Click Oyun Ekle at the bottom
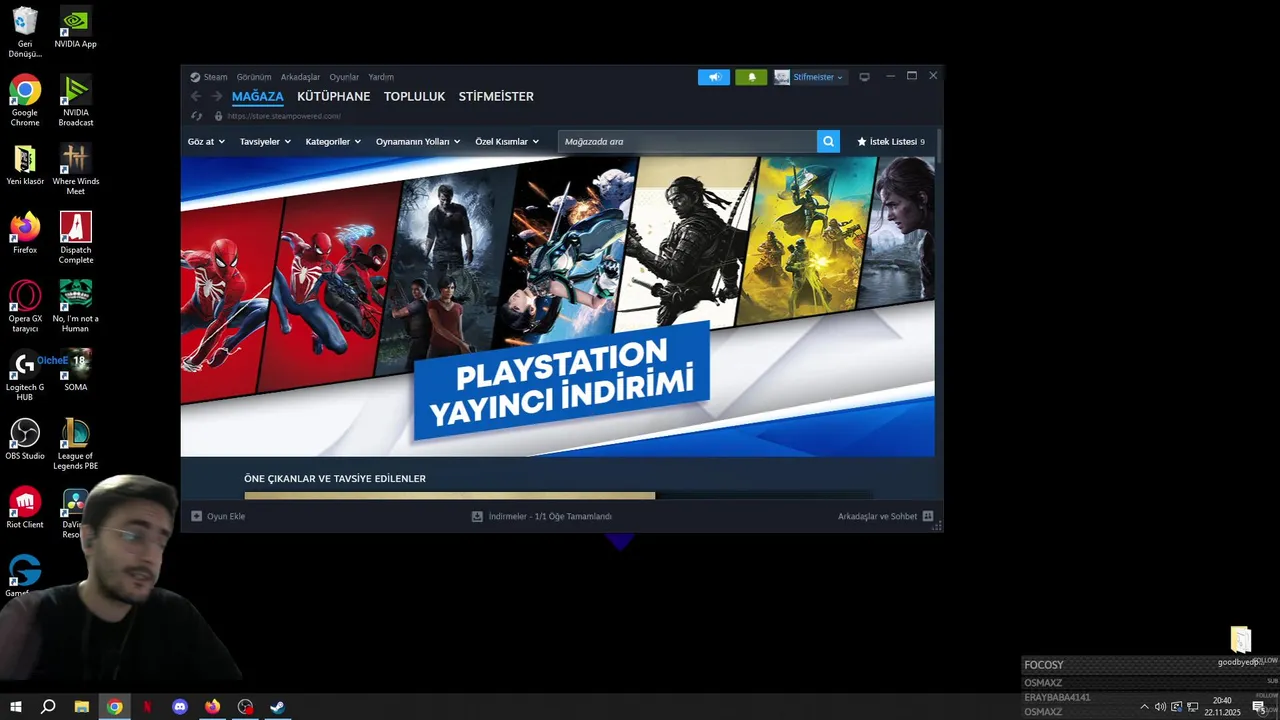This screenshot has width=1280, height=720. (x=218, y=517)
